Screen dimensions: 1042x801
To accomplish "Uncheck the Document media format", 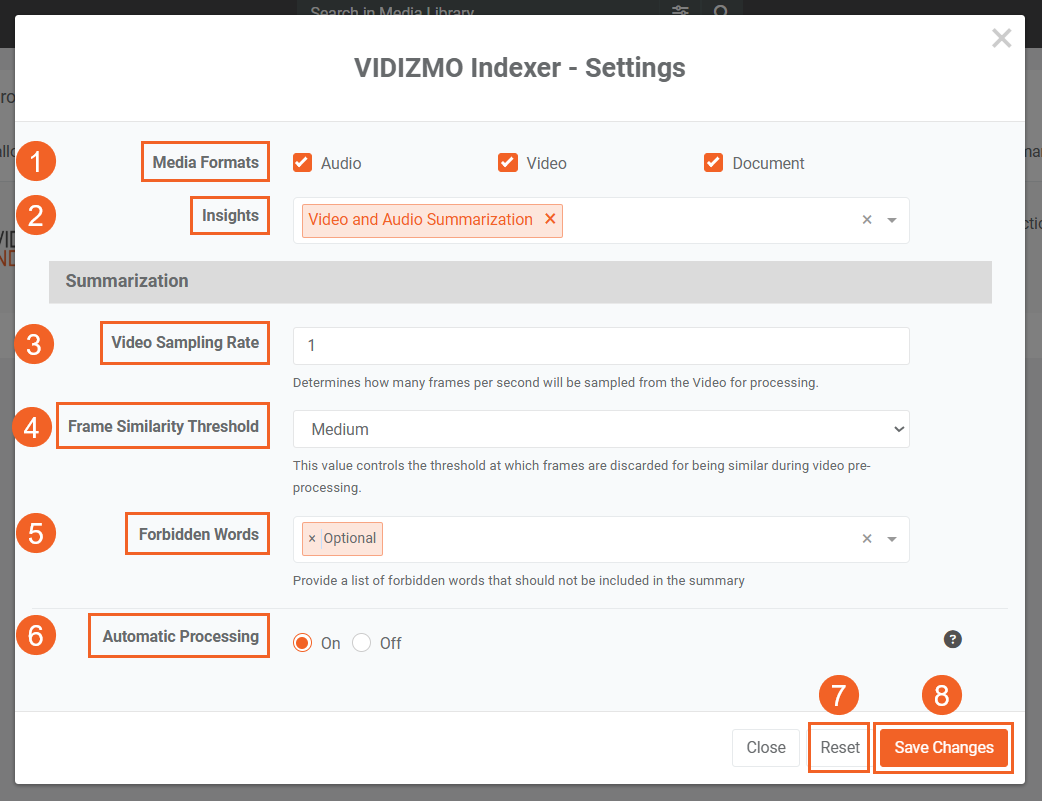I will (x=713, y=163).
